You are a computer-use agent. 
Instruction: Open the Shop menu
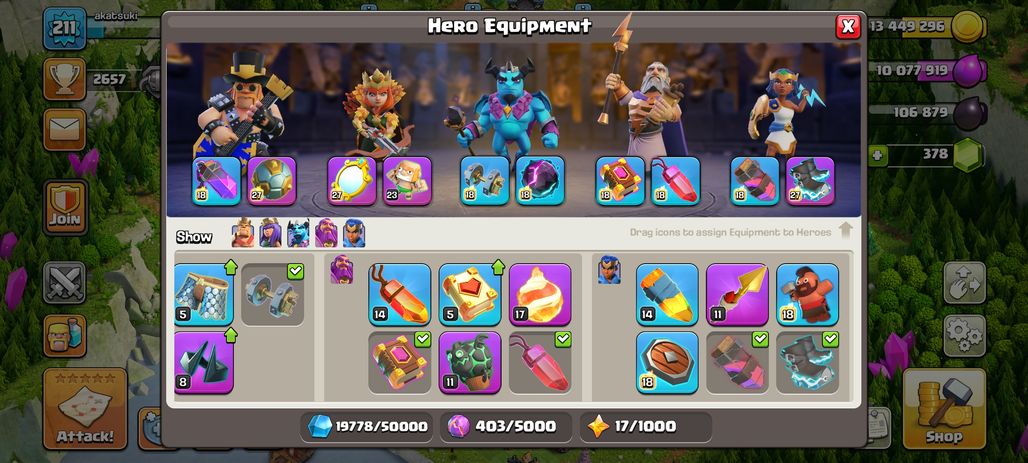pyautogui.click(x=944, y=409)
